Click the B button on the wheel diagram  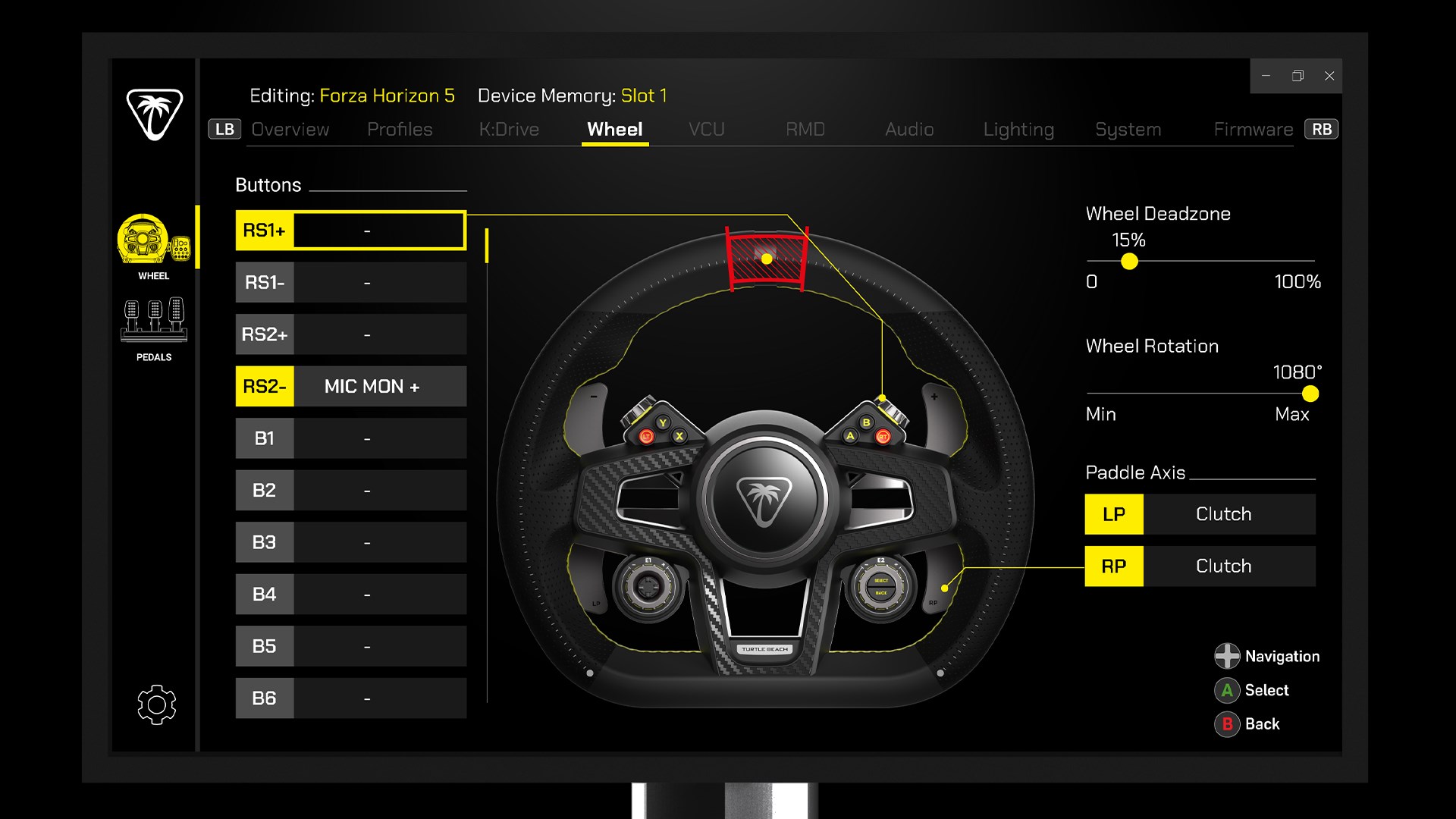866,422
